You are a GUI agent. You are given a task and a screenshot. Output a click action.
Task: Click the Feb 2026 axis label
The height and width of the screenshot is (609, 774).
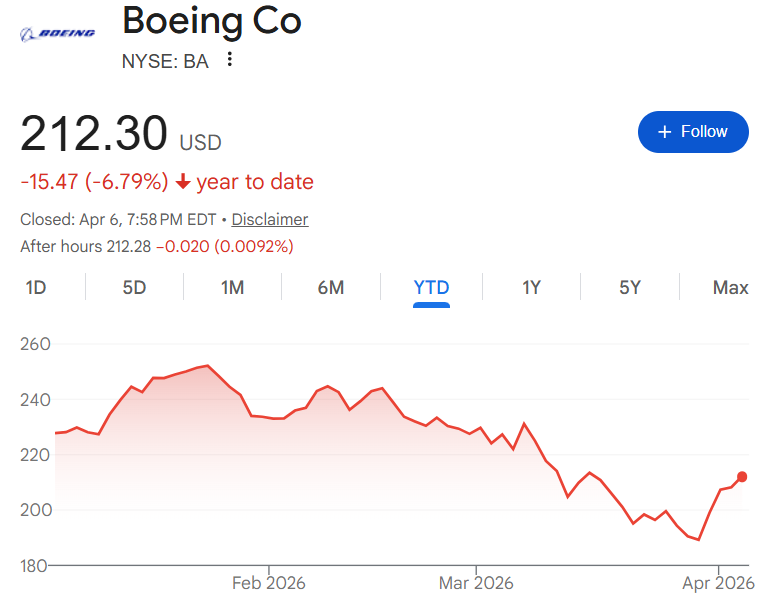pos(268,582)
